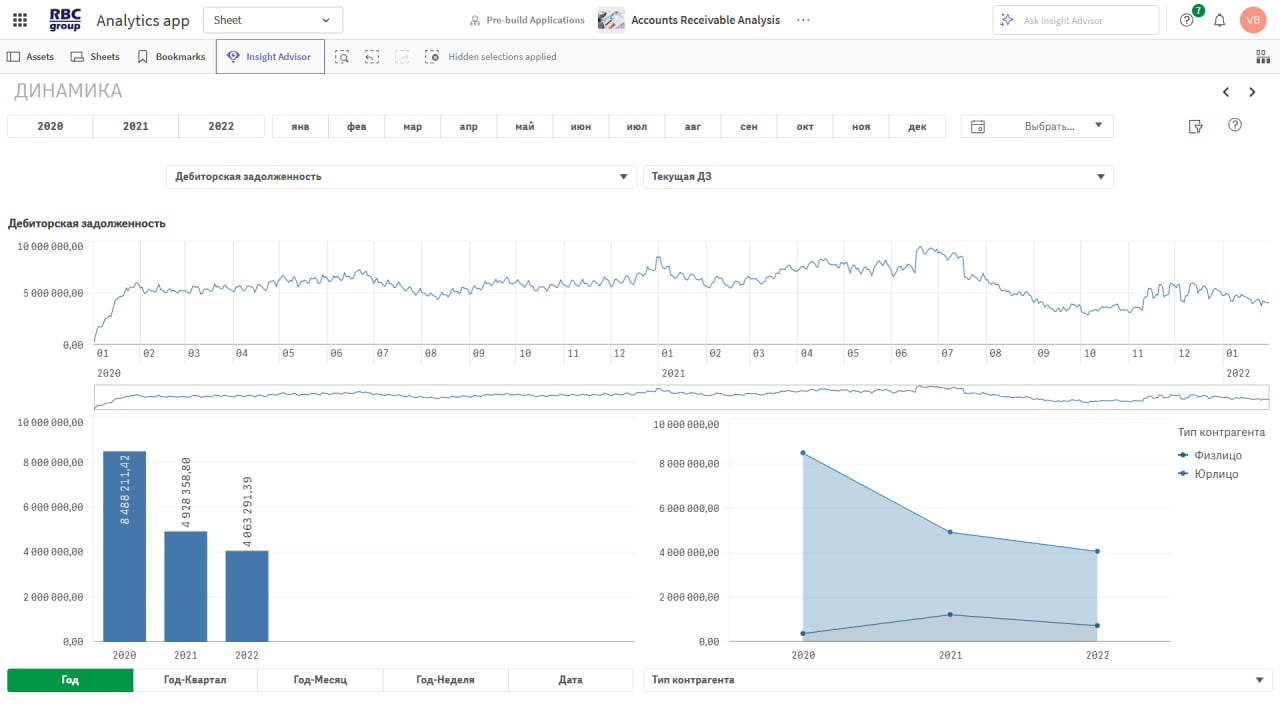Toggle the month filter «июн»
The width and height of the screenshot is (1280, 720).
[x=580, y=127]
